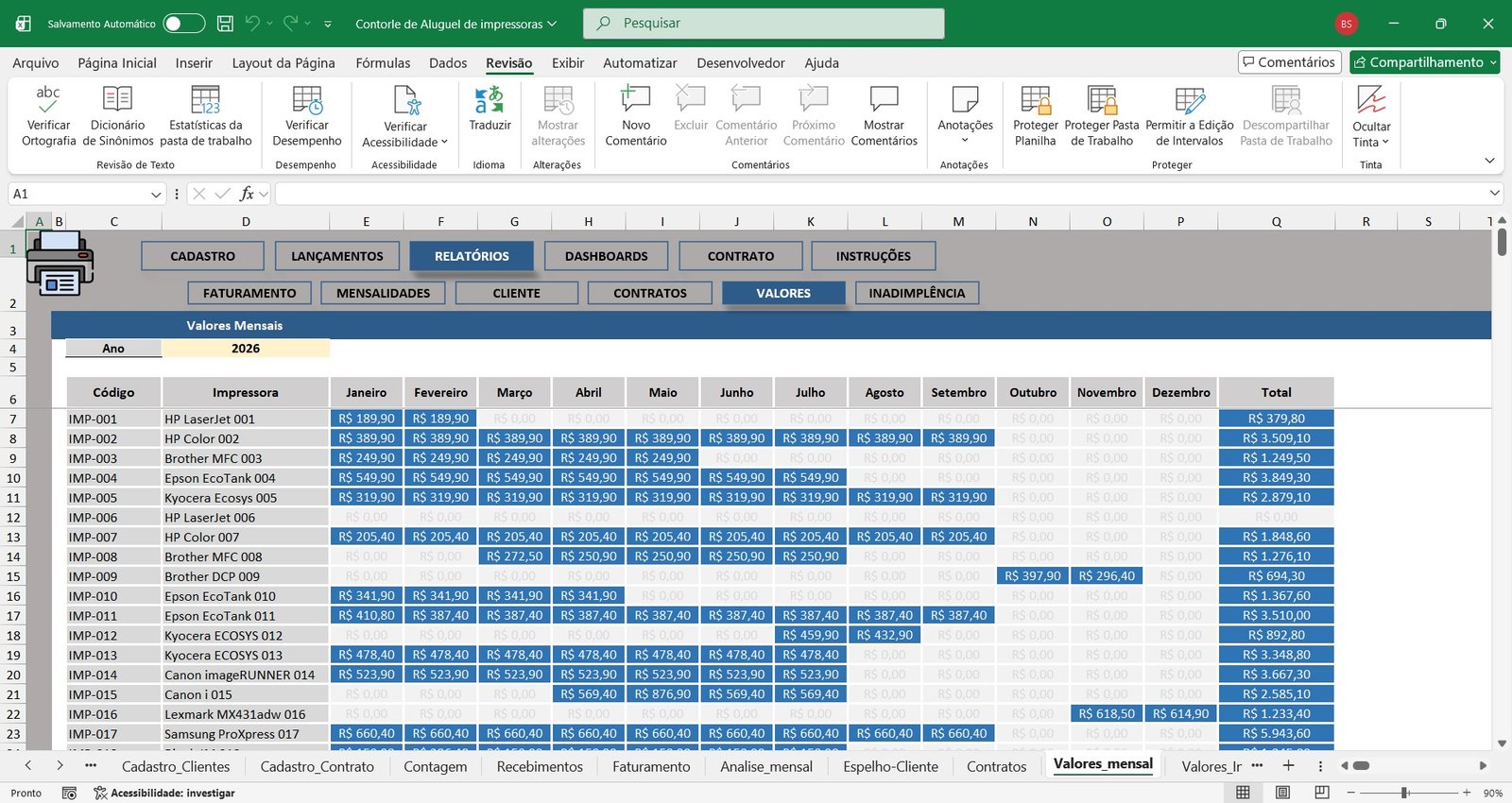Click the Pesquisar search box
Image resolution: width=1512 pixels, height=803 pixels.
coord(764,24)
